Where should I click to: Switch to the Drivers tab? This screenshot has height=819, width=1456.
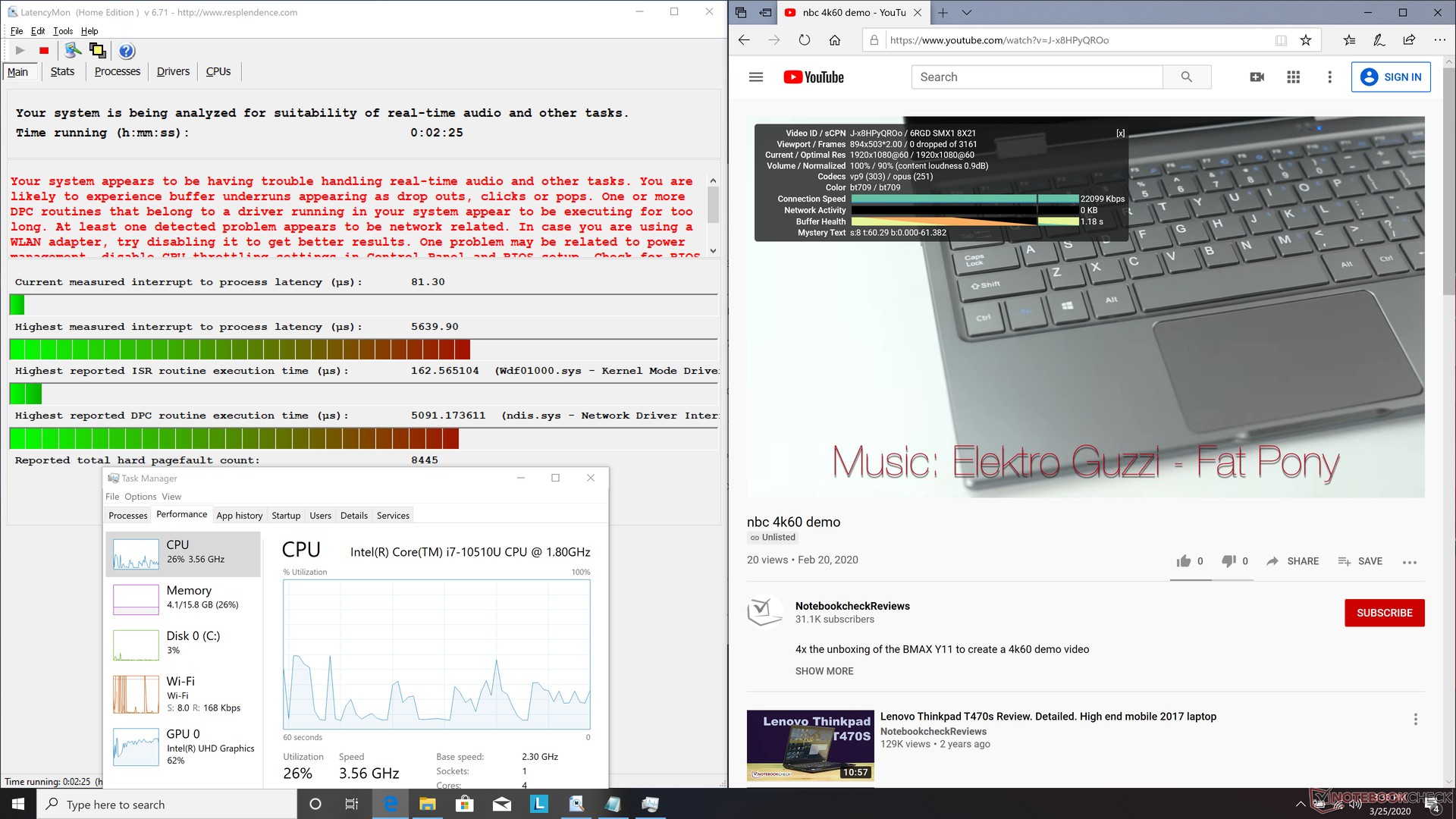point(173,71)
